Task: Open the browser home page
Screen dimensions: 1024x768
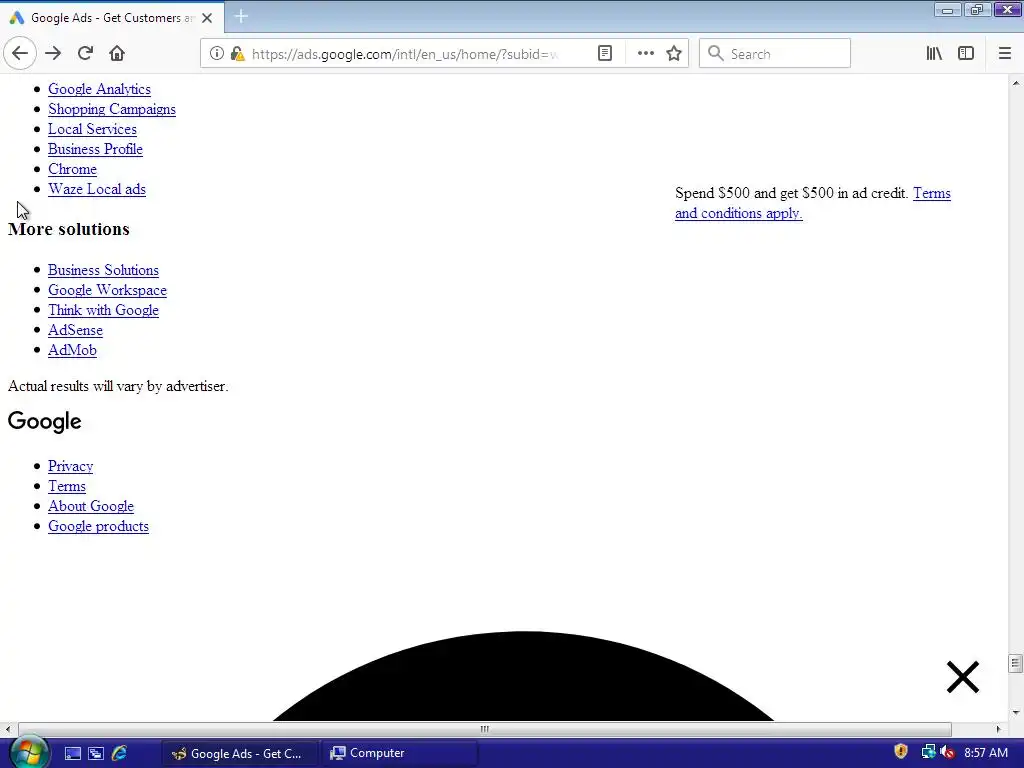Action: pos(117,54)
